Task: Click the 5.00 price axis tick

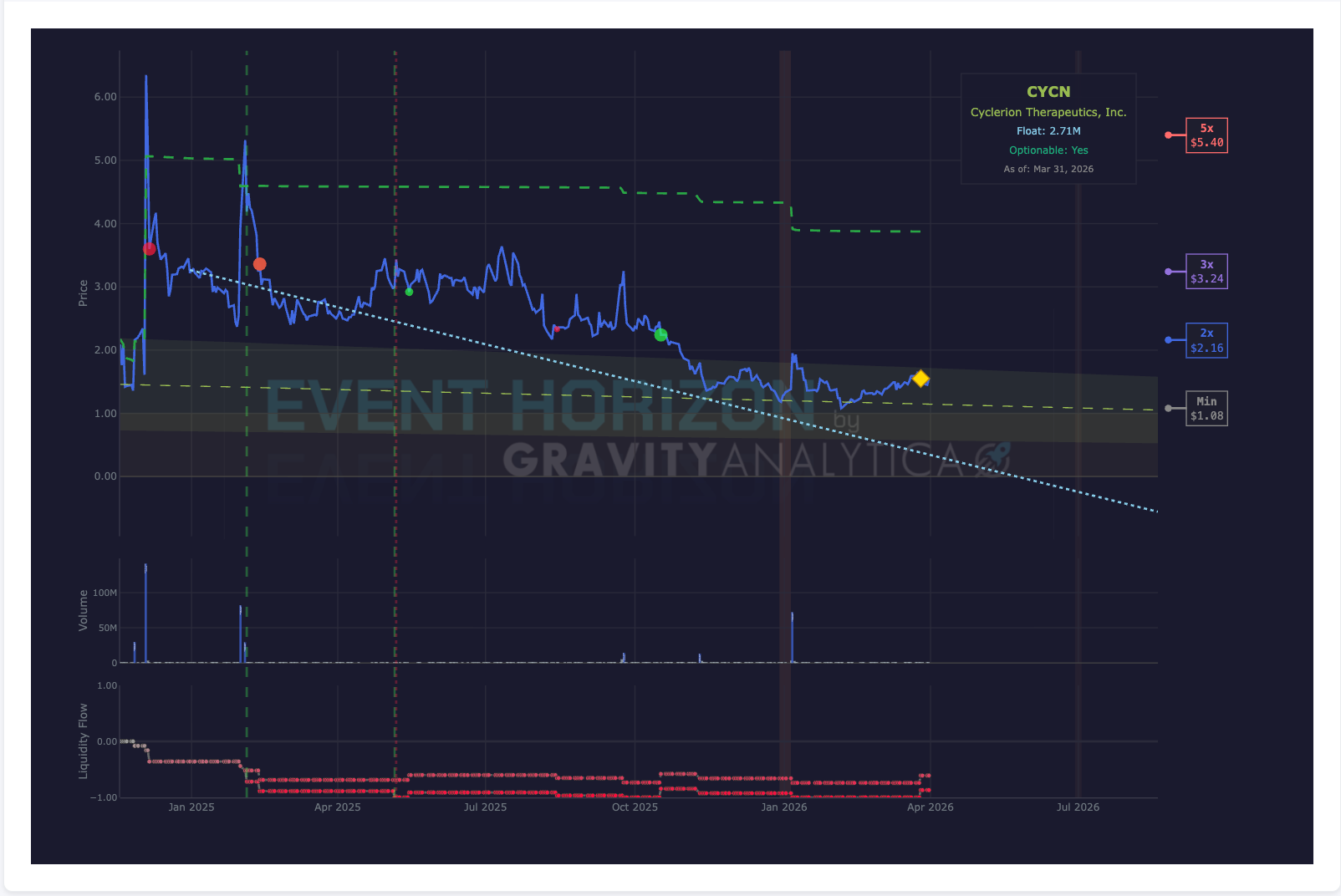Action: coord(105,160)
